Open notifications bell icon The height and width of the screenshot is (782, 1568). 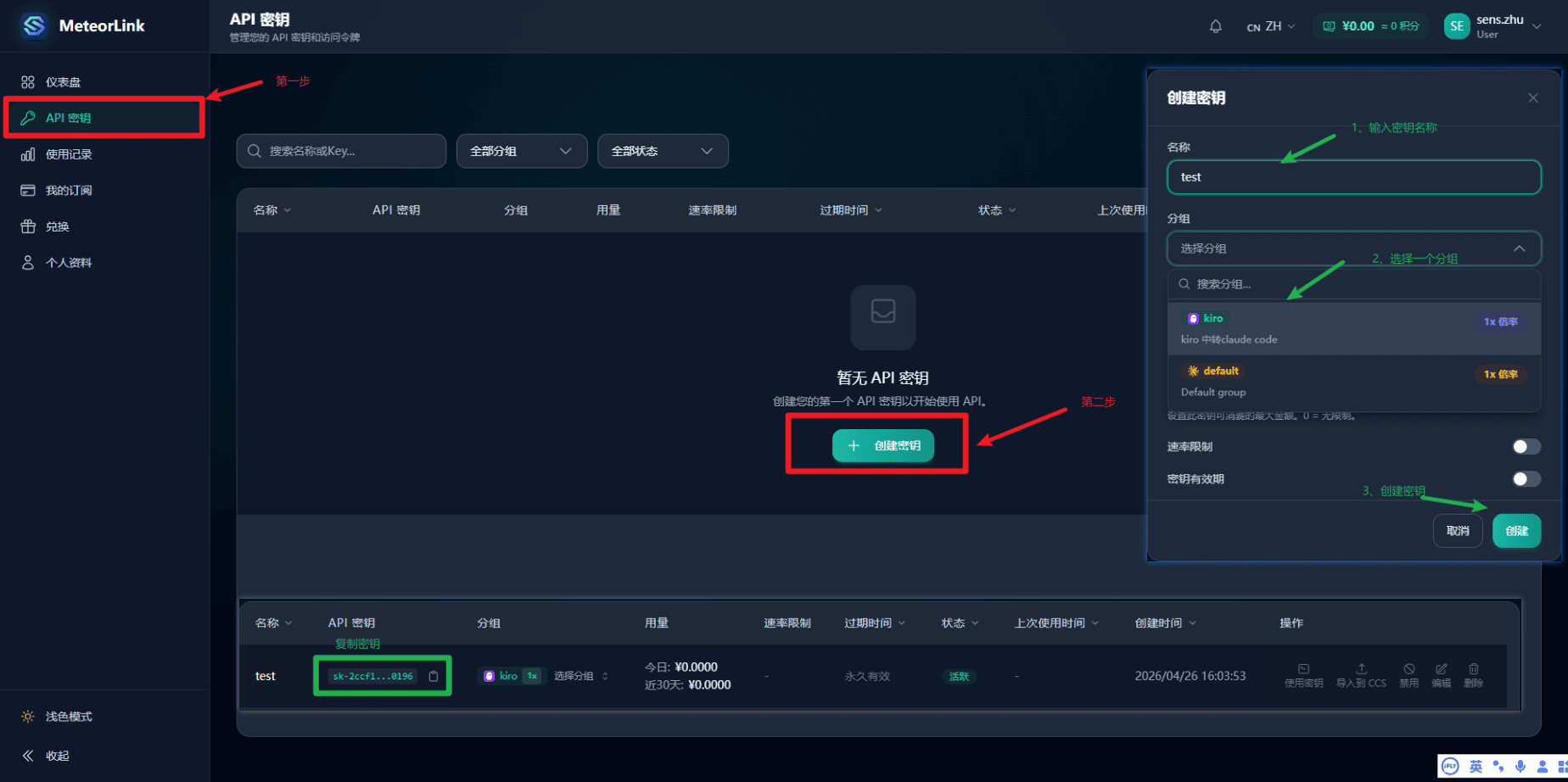pyautogui.click(x=1216, y=26)
